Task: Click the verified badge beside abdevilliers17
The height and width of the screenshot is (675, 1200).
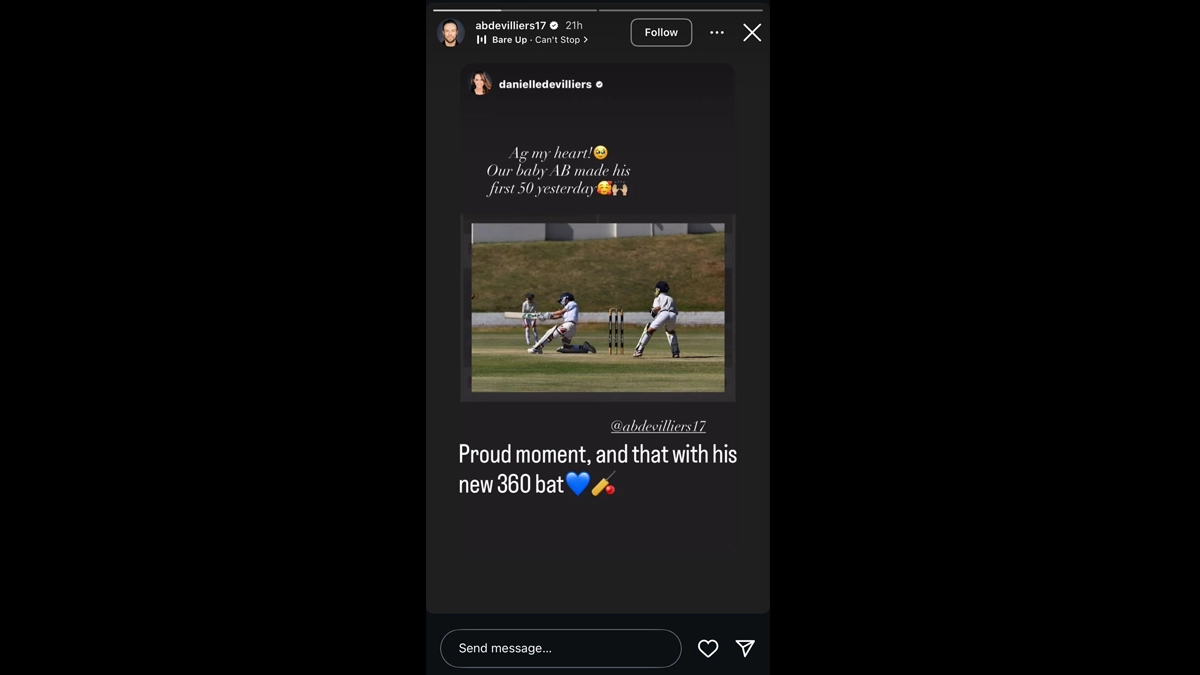Action: click(x=554, y=25)
